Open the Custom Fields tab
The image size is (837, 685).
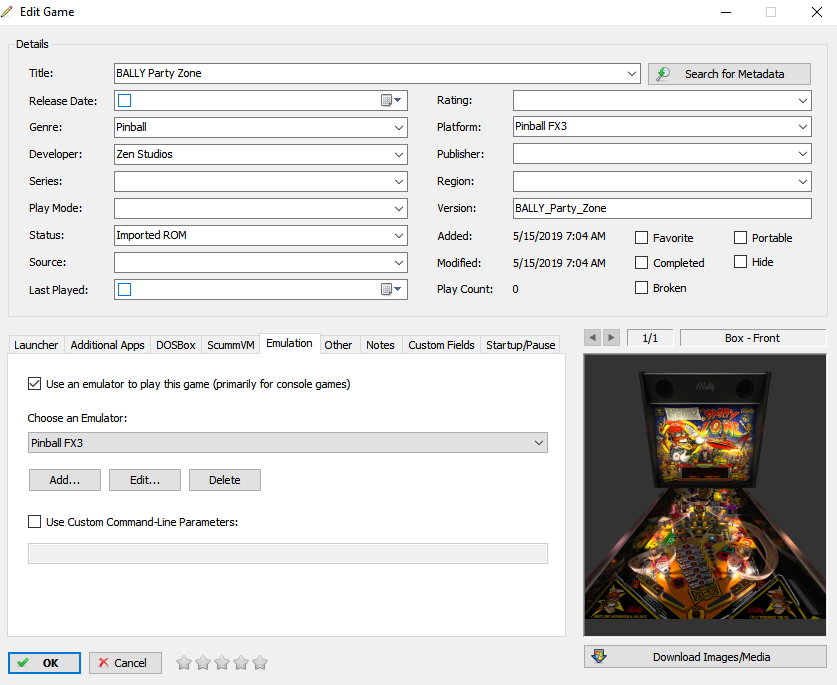(441, 345)
